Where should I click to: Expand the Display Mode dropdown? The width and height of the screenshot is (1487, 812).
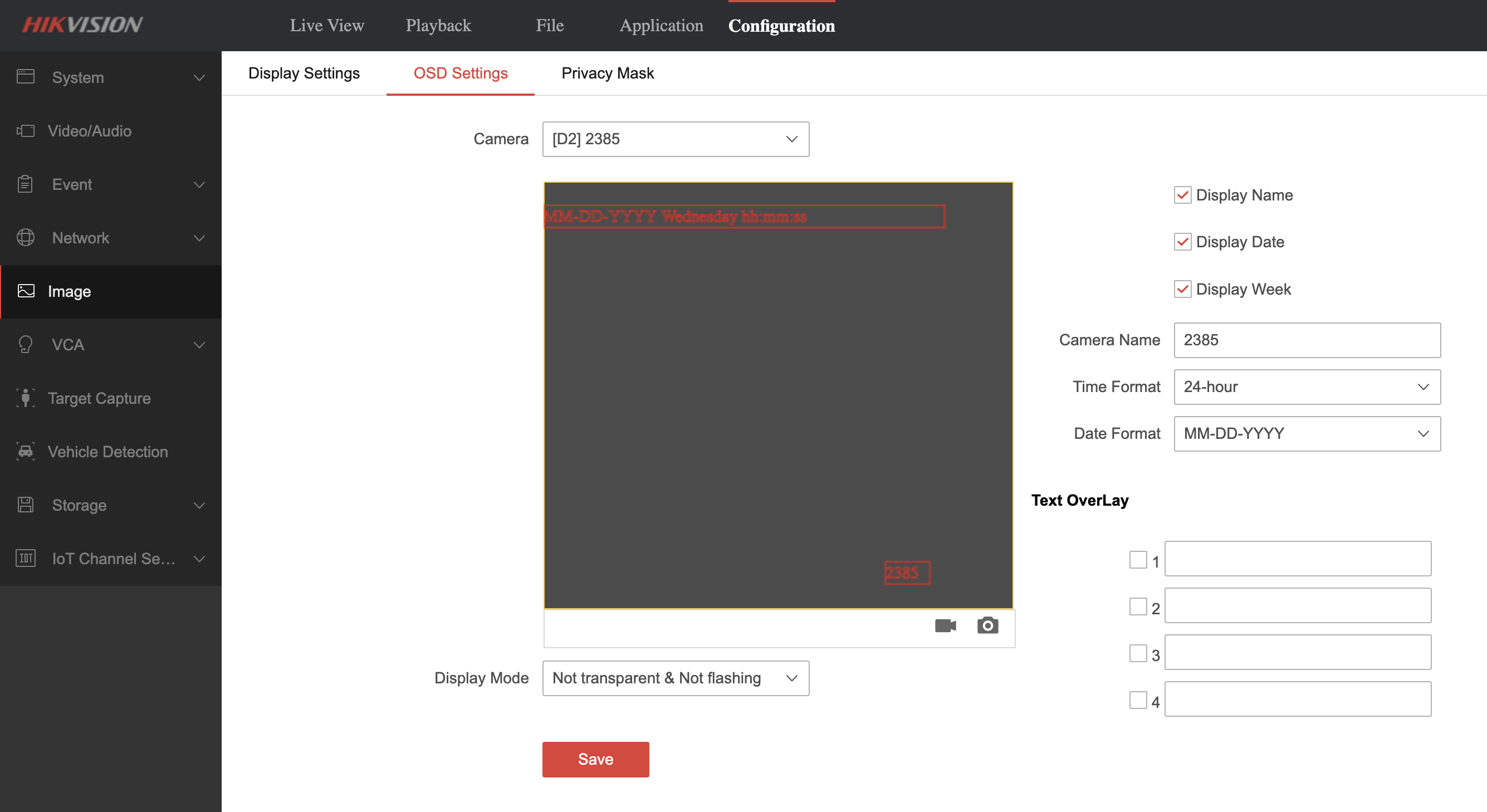point(676,678)
